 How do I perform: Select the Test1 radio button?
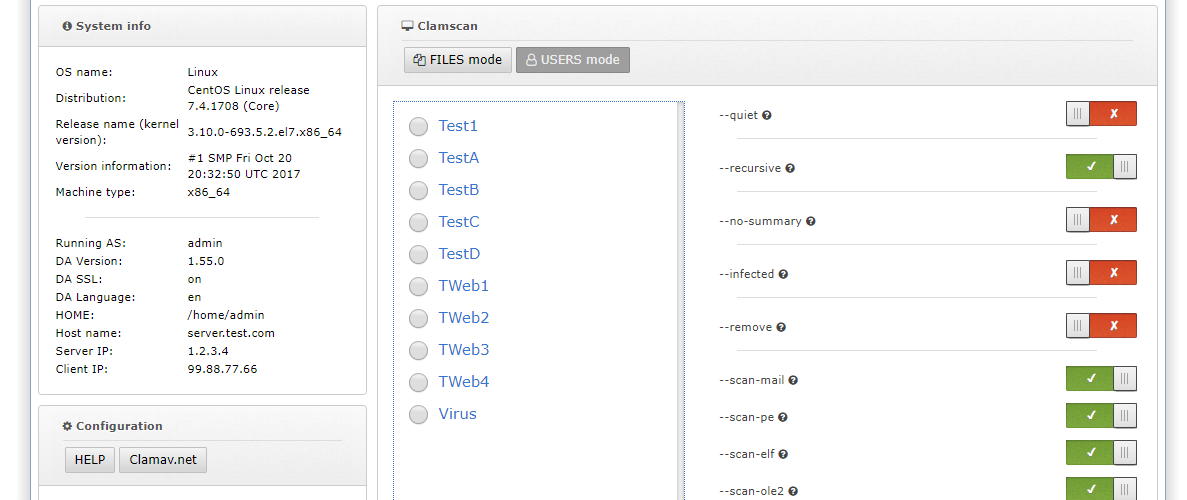point(419,127)
